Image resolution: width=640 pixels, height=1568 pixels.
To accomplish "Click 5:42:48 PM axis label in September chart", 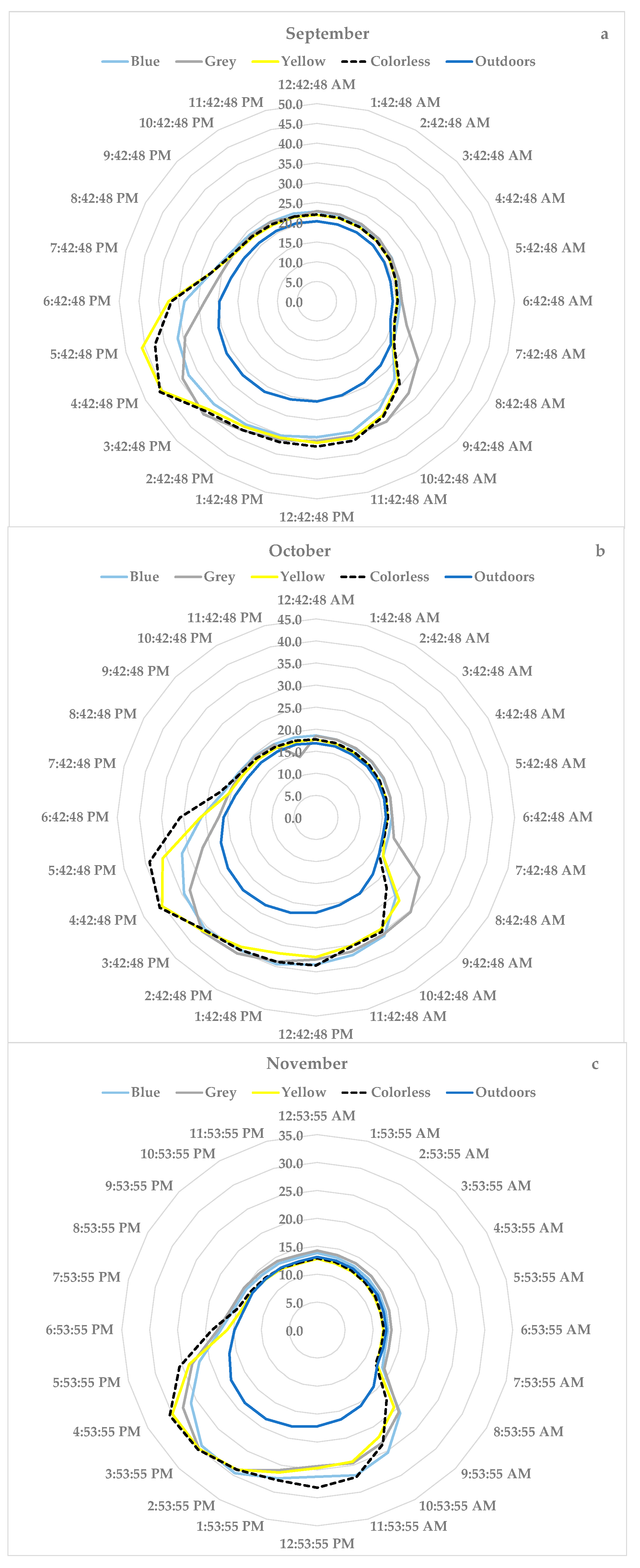I will pos(84,354).
